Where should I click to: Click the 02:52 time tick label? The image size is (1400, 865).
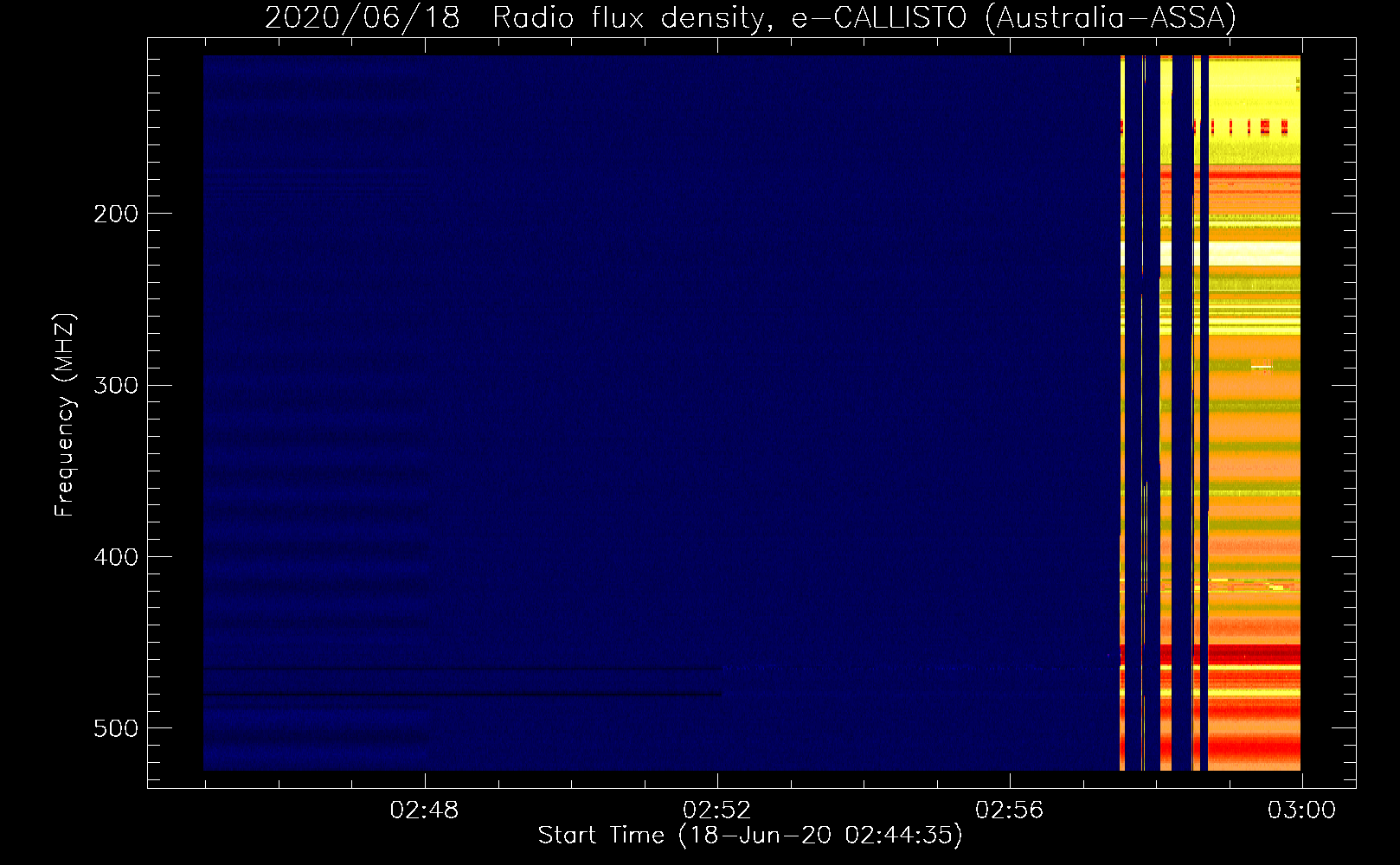[716, 811]
